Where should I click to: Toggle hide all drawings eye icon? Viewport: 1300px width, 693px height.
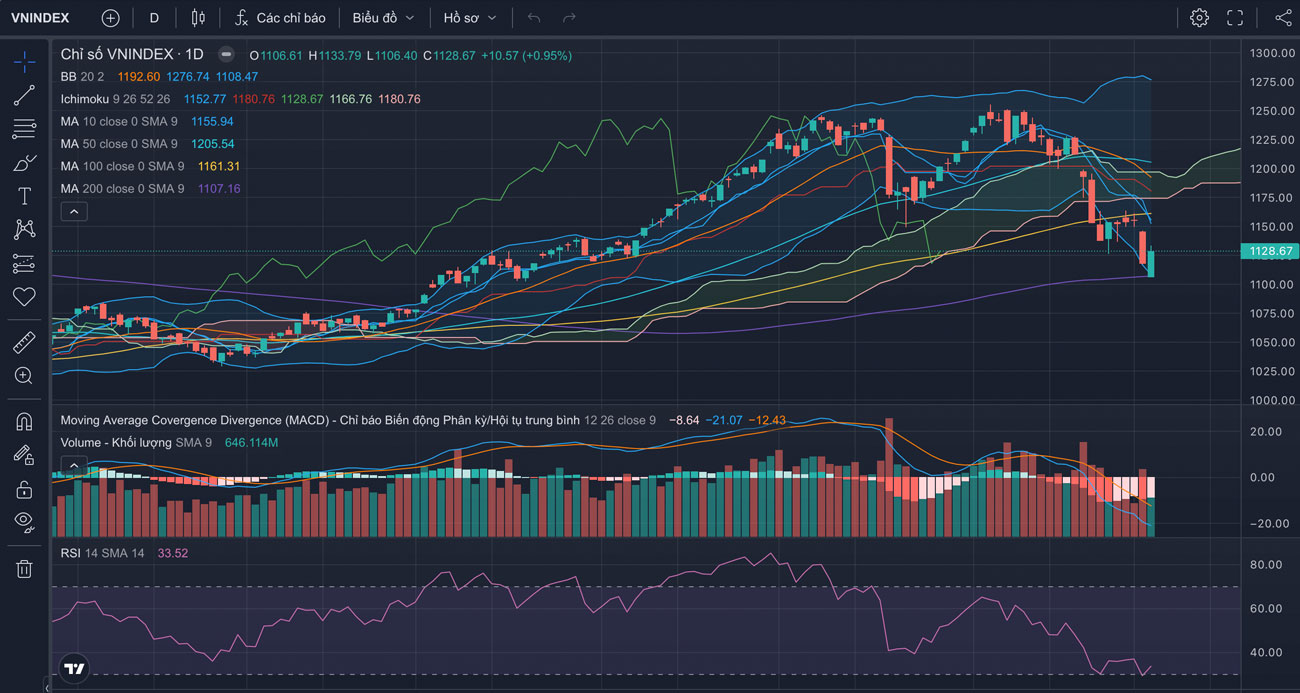click(x=24, y=521)
